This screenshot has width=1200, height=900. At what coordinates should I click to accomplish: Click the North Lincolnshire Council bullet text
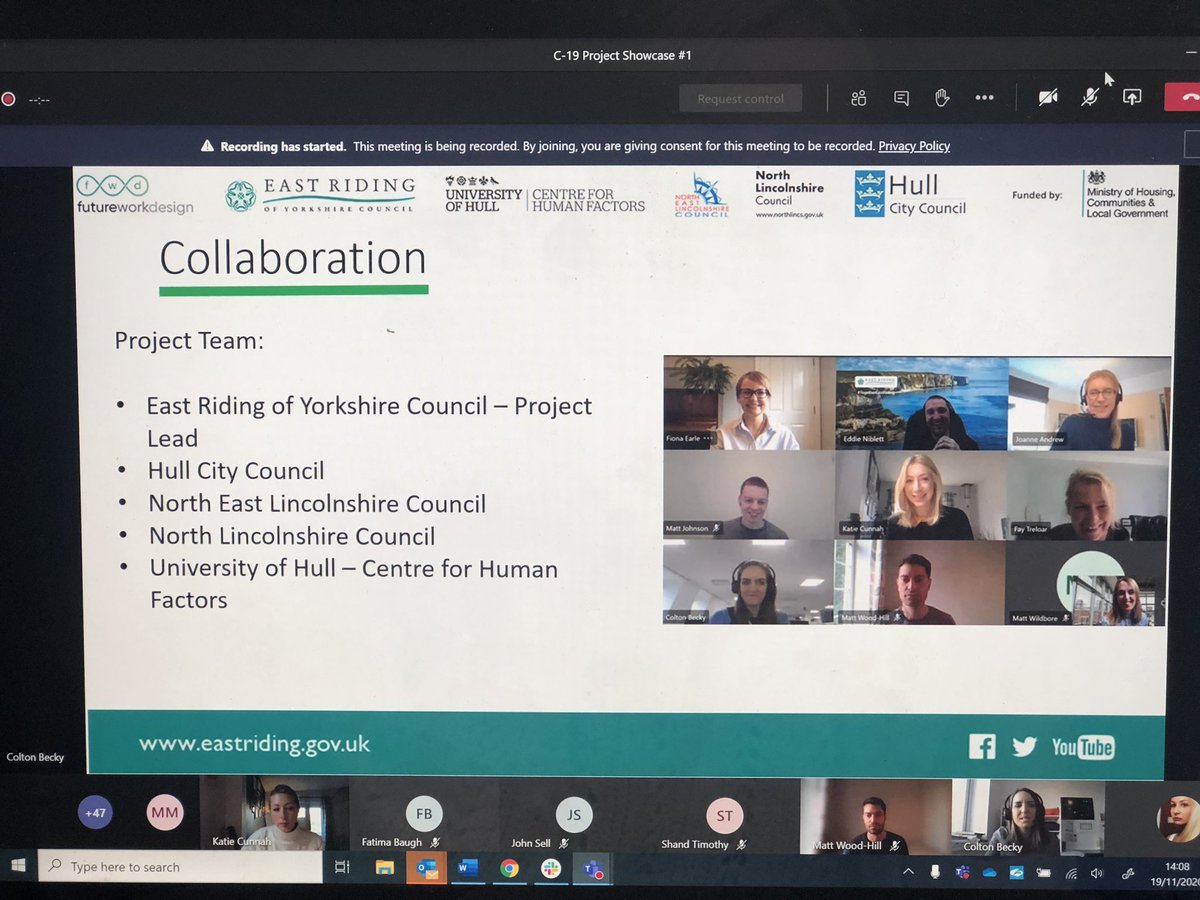tap(292, 535)
